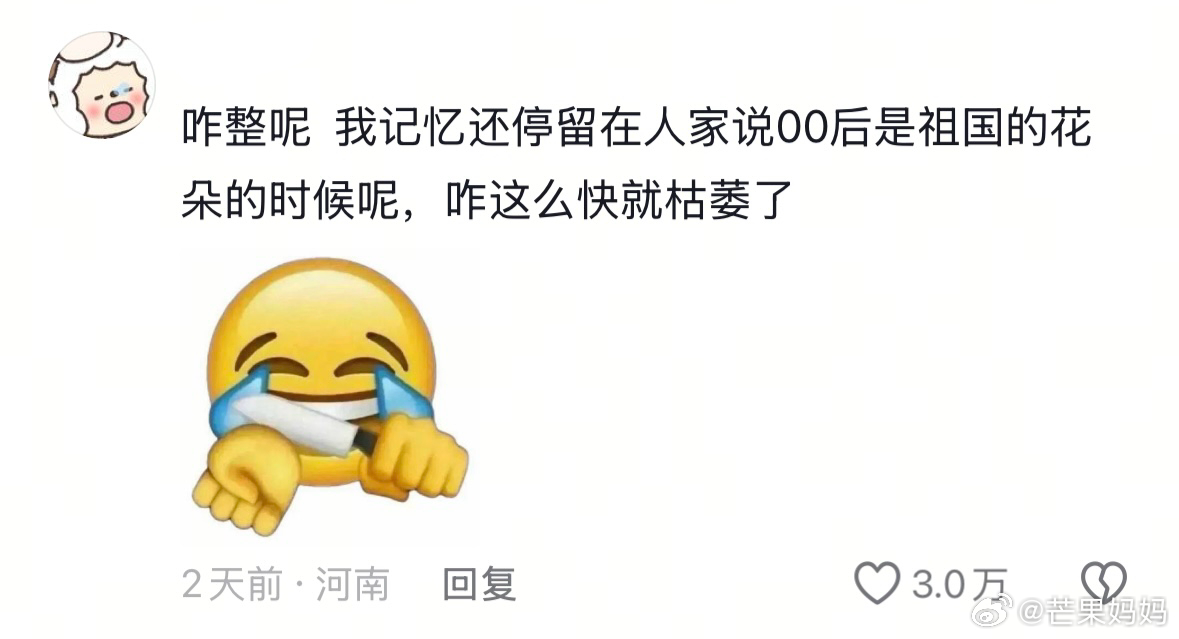Image resolution: width=1179 pixels, height=639 pixels.
Task: Click the text line ending 枯萎了
Action: click(488, 200)
